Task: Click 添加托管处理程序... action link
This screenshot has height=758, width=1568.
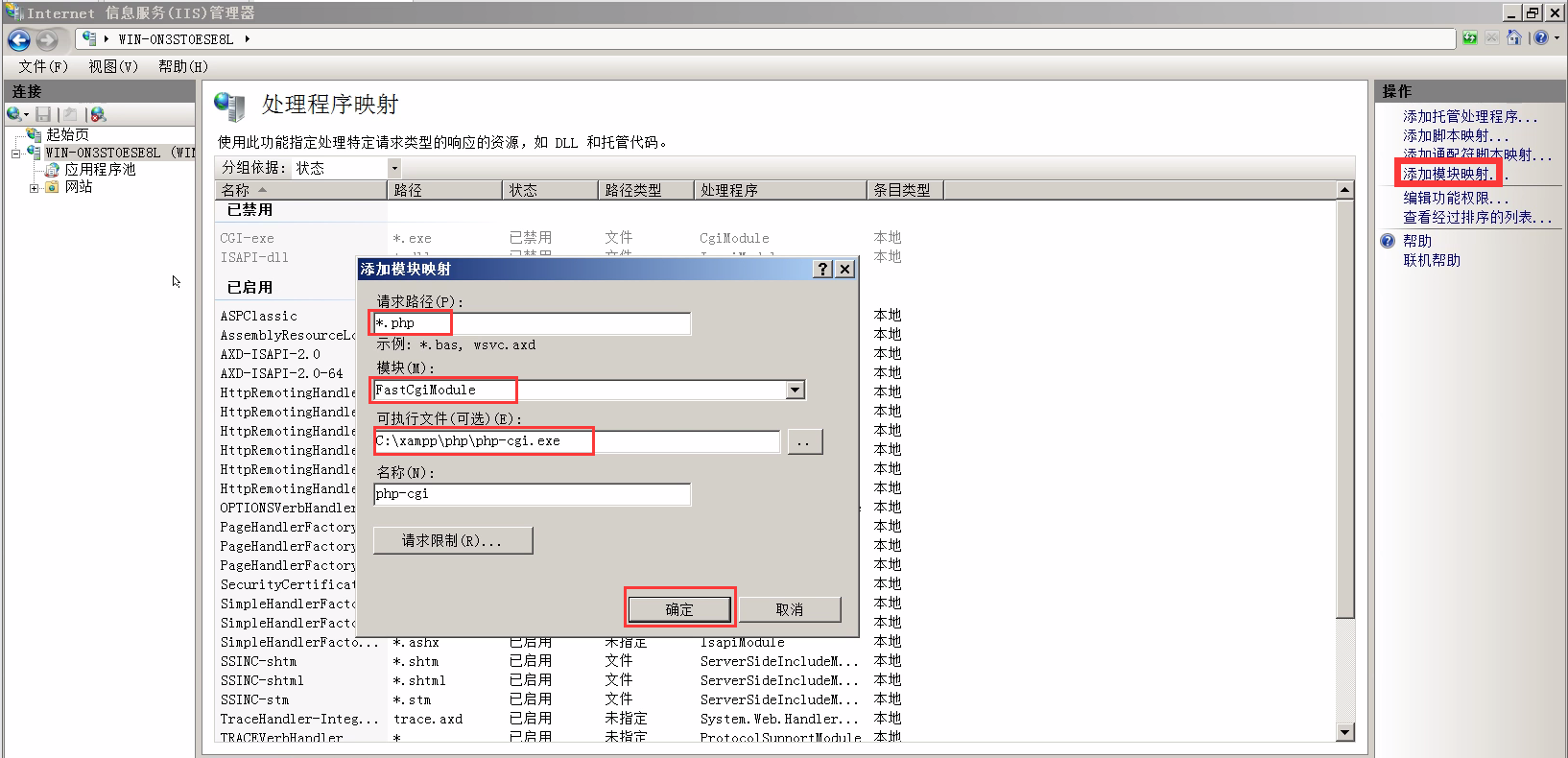Action: coord(1470,116)
